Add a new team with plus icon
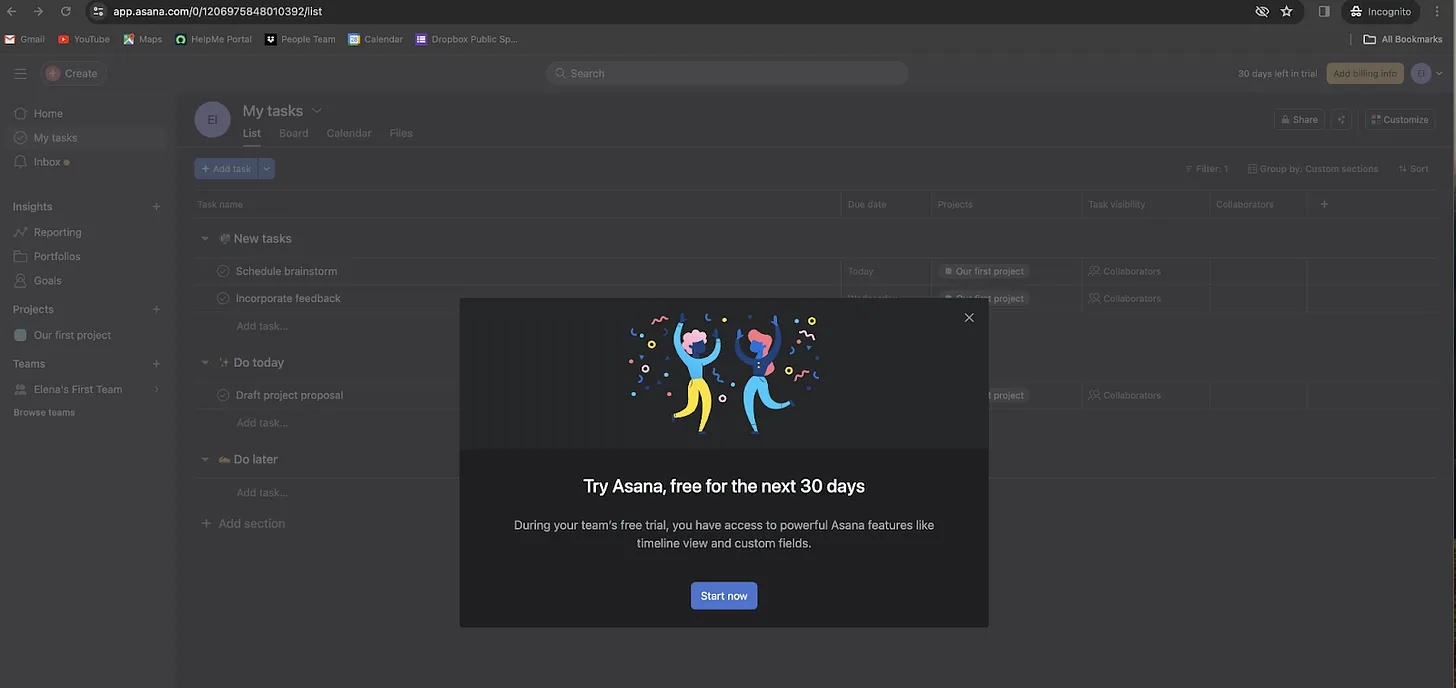This screenshot has width=1456, height=688. tap(156, 364)
